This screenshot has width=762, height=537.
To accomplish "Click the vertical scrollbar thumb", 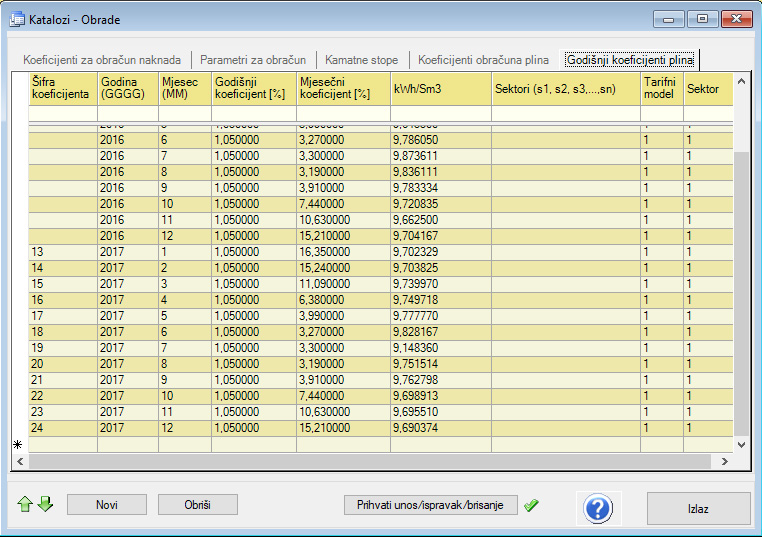I will click(742, 294).
